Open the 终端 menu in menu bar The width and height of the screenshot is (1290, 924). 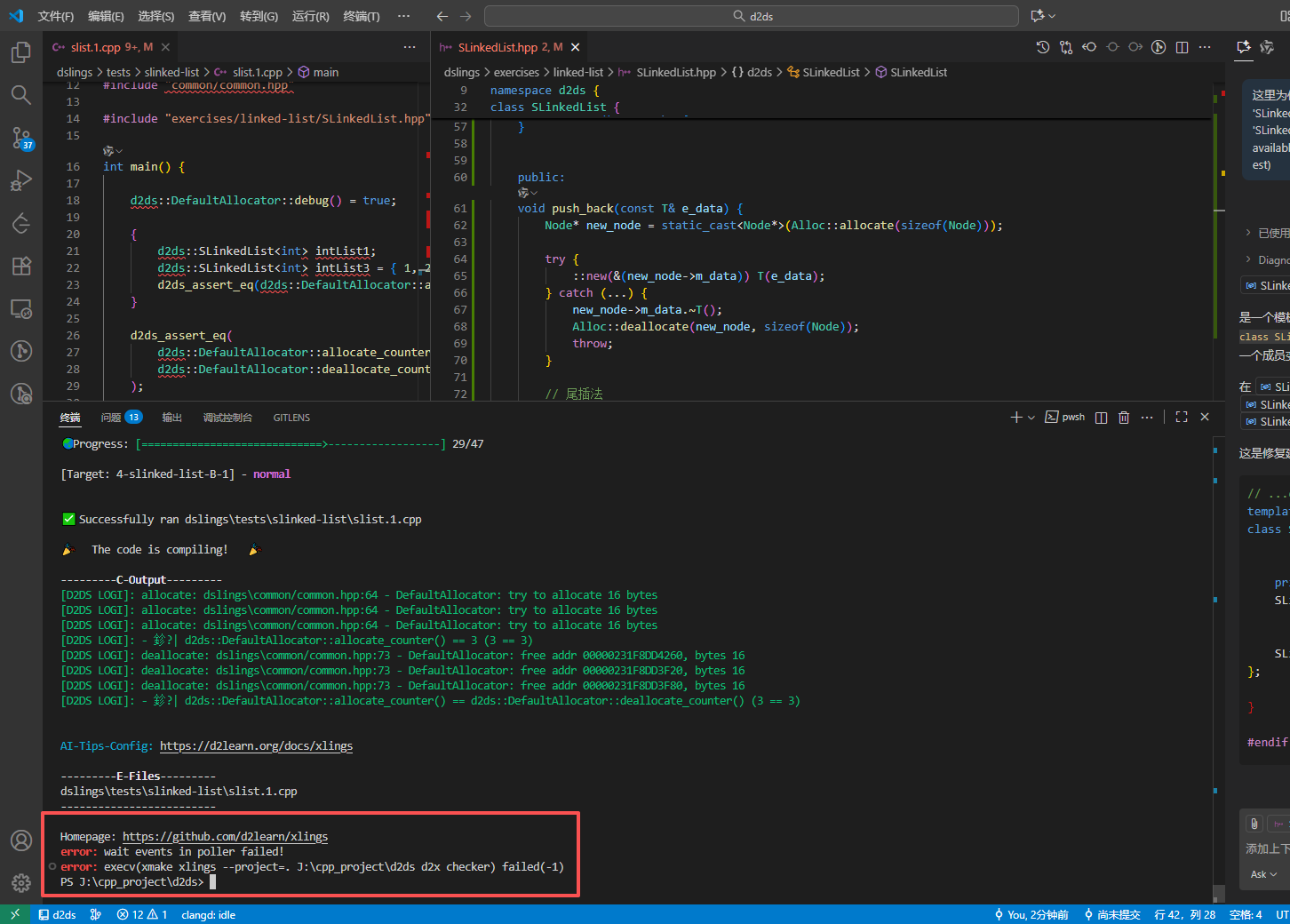point(361,16)
